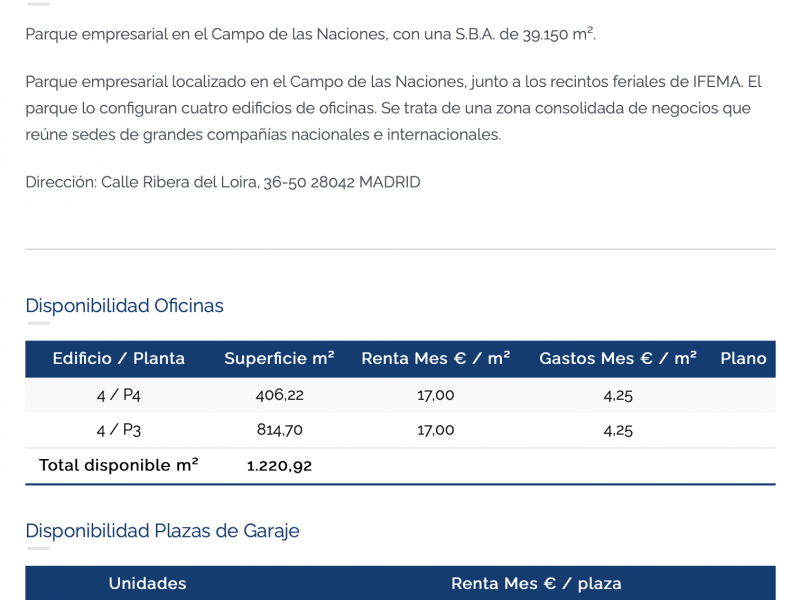Screen dimensions: 800x600
Task: Select the Superficie m² column header
Action: (280, 359)
